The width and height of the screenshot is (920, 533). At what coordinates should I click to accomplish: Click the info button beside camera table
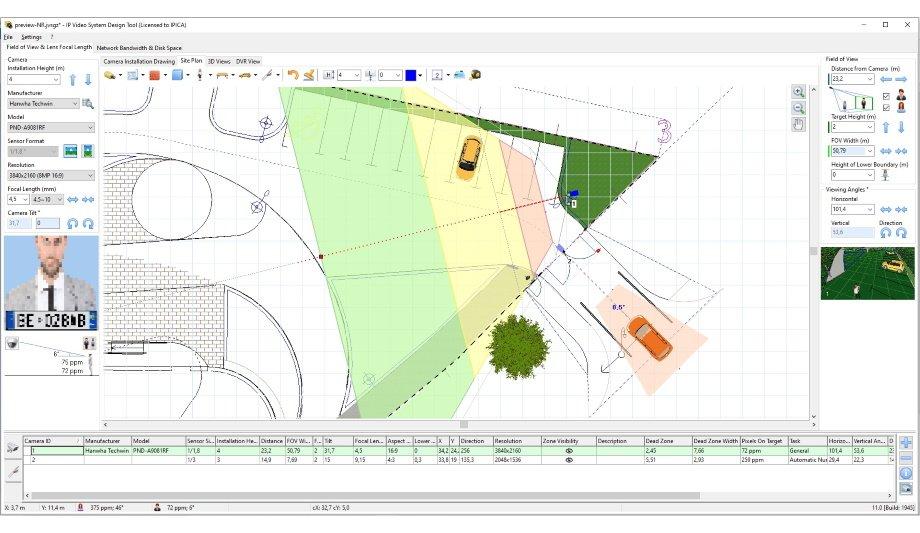906,473
